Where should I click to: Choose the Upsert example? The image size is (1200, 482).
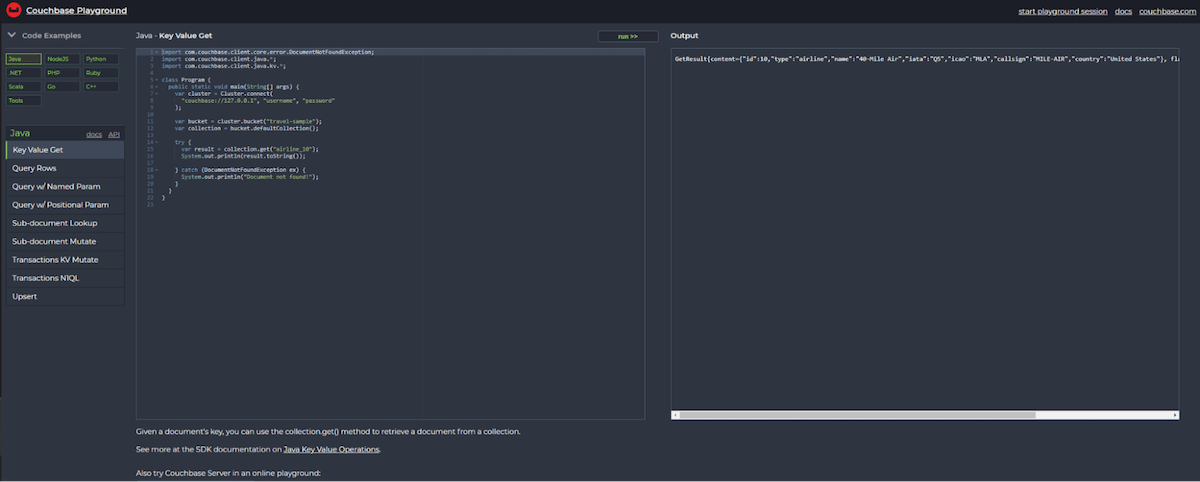click(64, 296)
